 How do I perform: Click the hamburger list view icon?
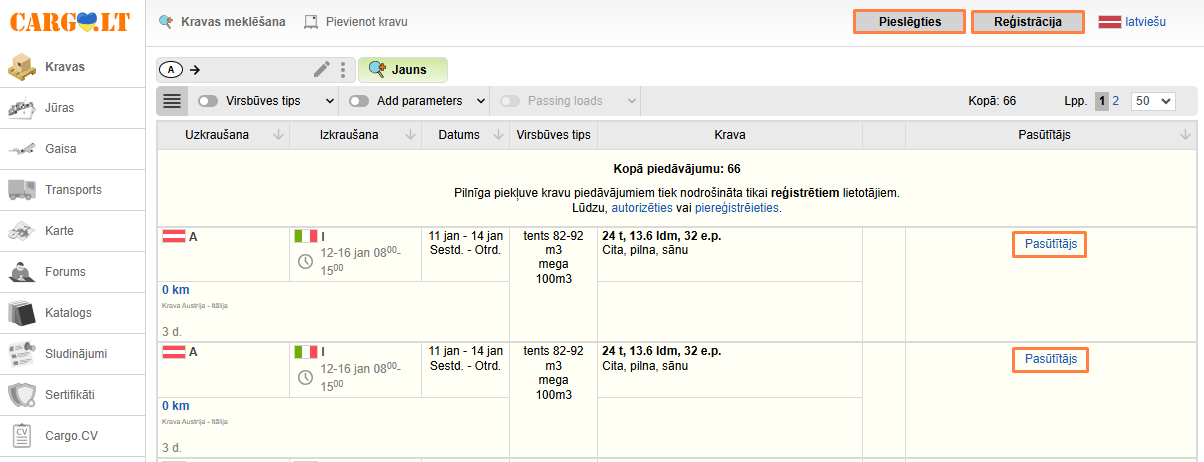click(x=172, y=101)
